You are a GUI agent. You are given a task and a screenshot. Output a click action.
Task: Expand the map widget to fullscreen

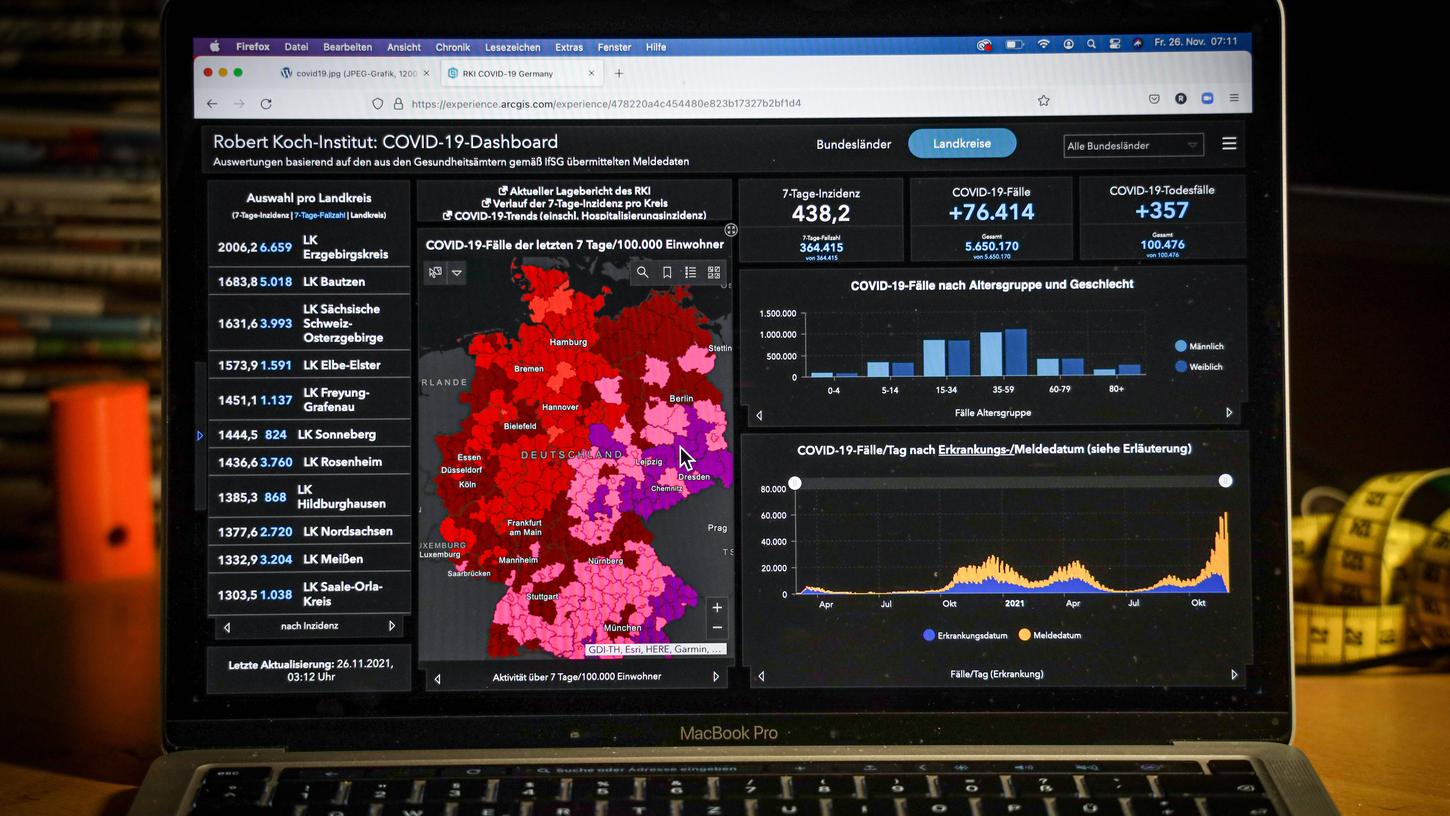[731, 230]
